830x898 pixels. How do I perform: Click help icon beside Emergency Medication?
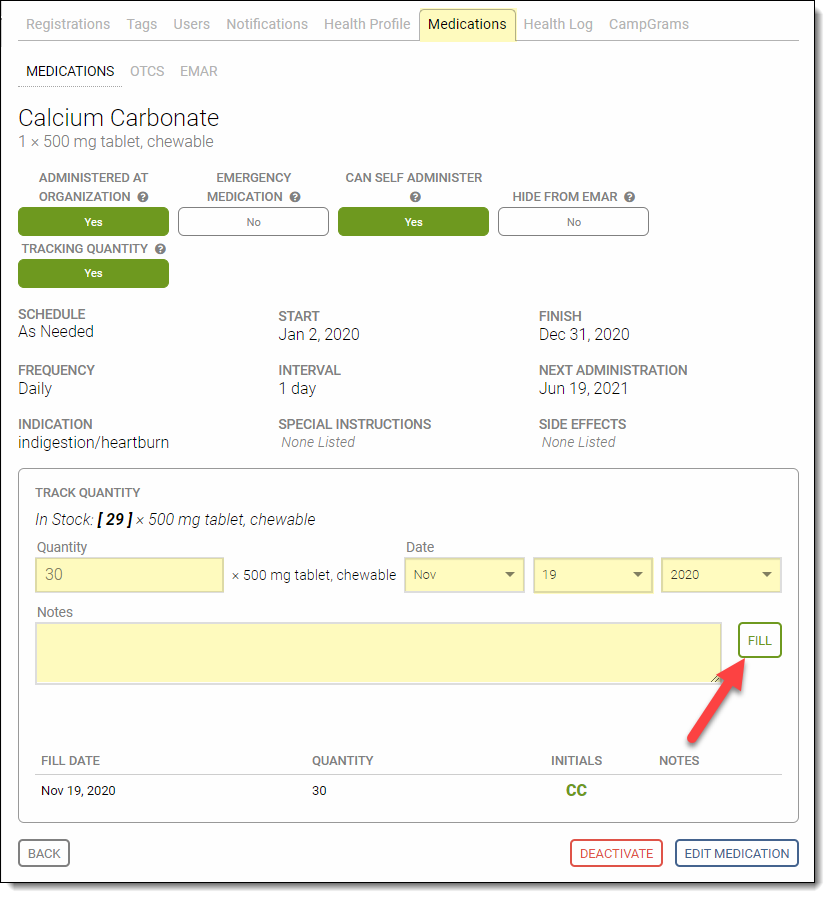295,197
